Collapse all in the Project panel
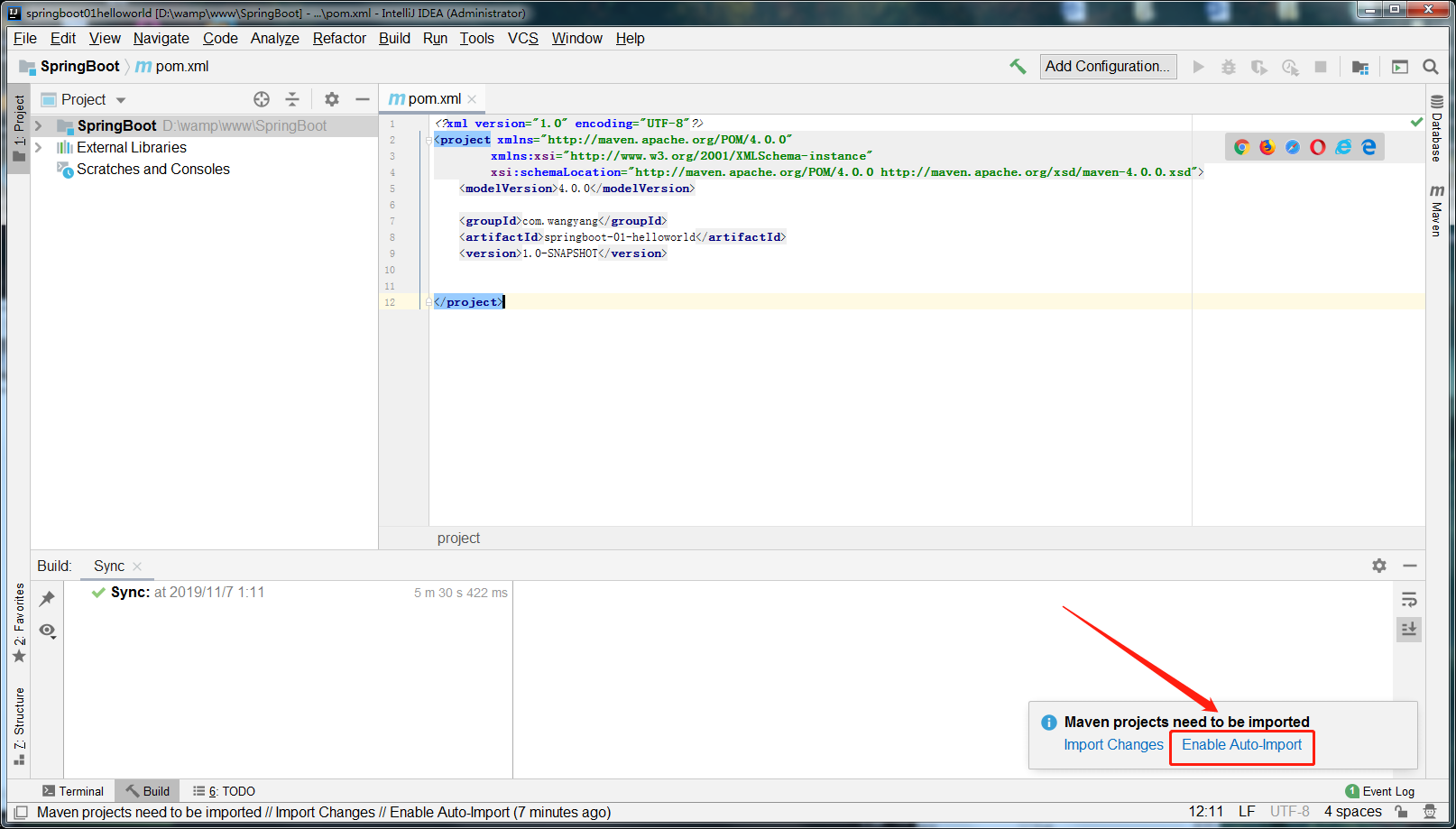Viewport: 1456px width, 829px height. [x=291, y=99]
